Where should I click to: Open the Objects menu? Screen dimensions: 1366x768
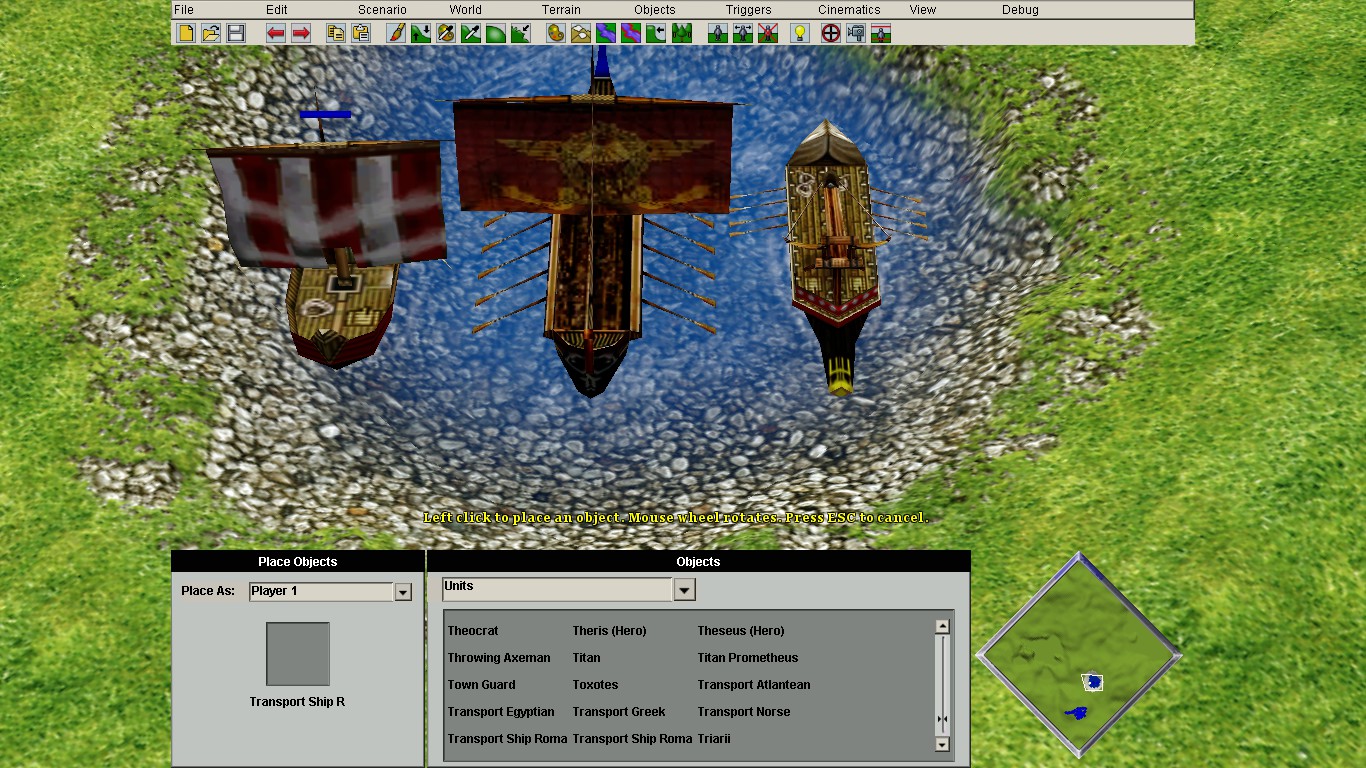click(x=655, y=10)
